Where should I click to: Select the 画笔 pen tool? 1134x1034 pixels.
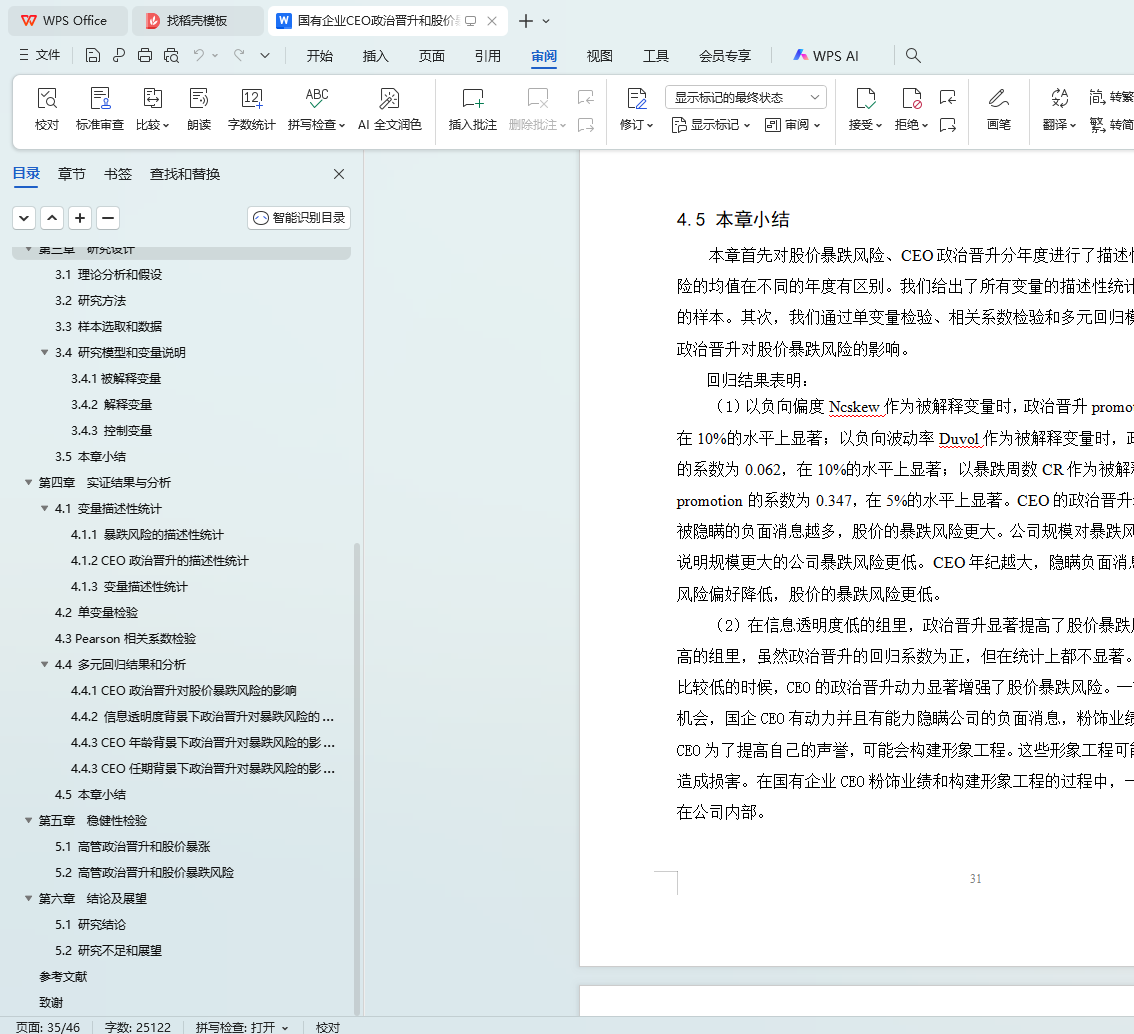pos(999,108)
